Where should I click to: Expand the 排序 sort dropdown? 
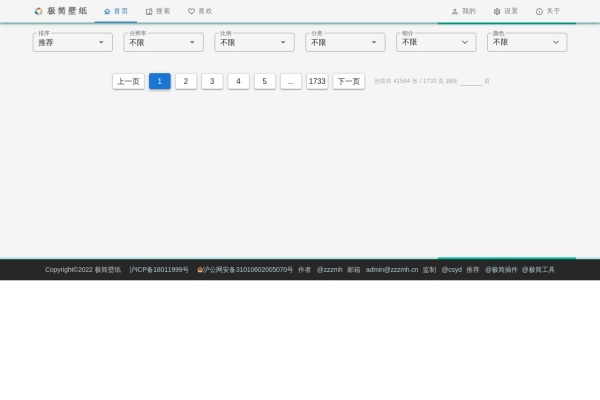pyautogui.click(x=72, y=43)
